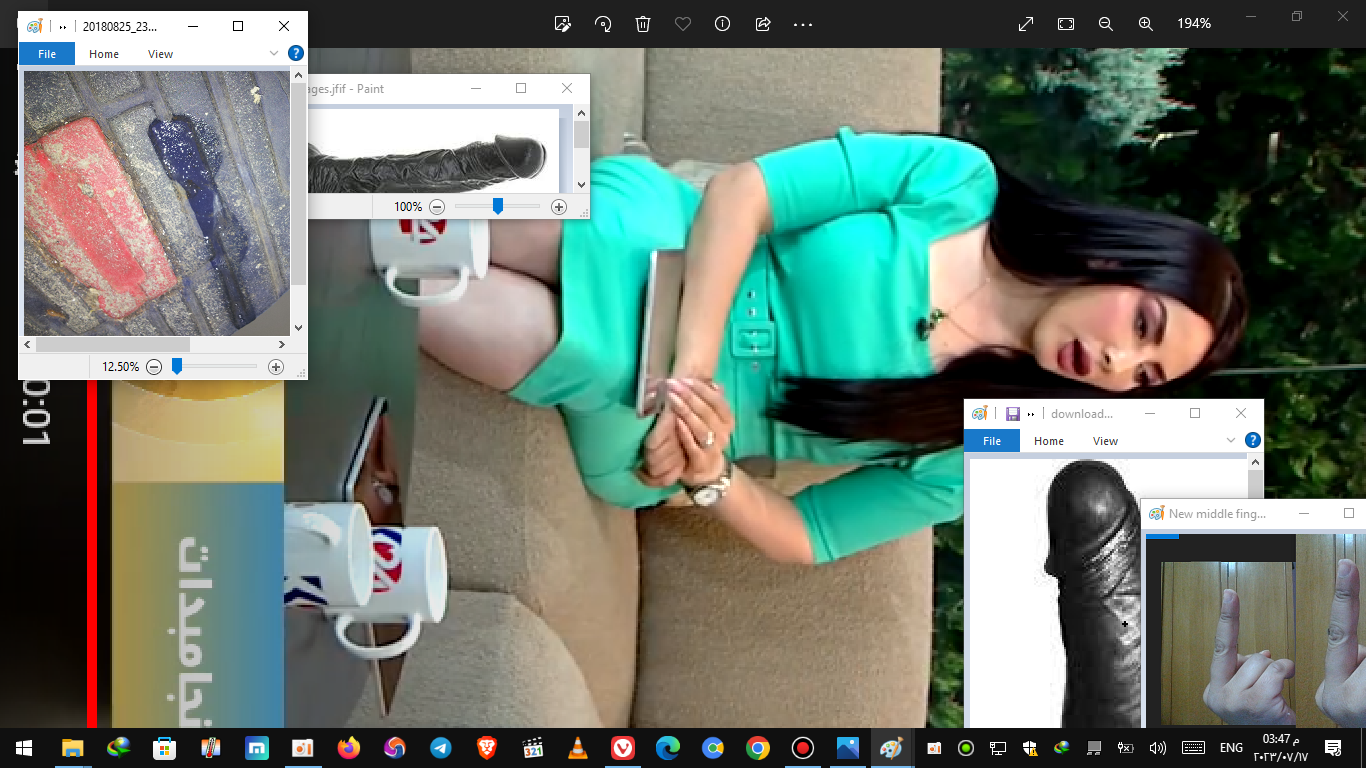Click the Save icon in the download Paint window

coord(1012,414)
